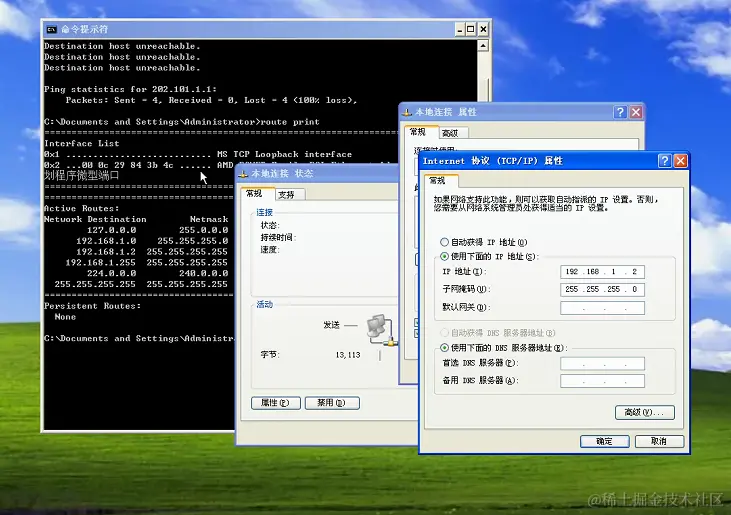Click the 禁用(D) button in status window
The height and width of the screenshot is (515, 731).
click(332, 403)
